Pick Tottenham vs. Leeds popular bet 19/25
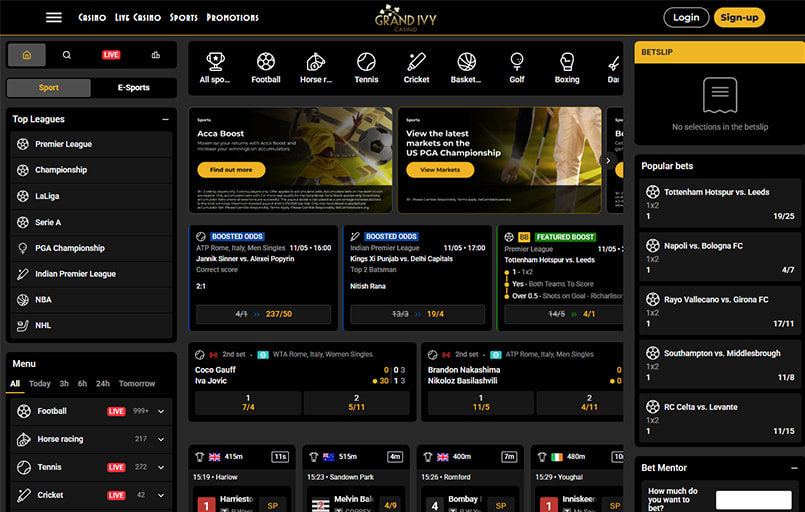This screenshot has height=512, width=805. pos(720,203)
